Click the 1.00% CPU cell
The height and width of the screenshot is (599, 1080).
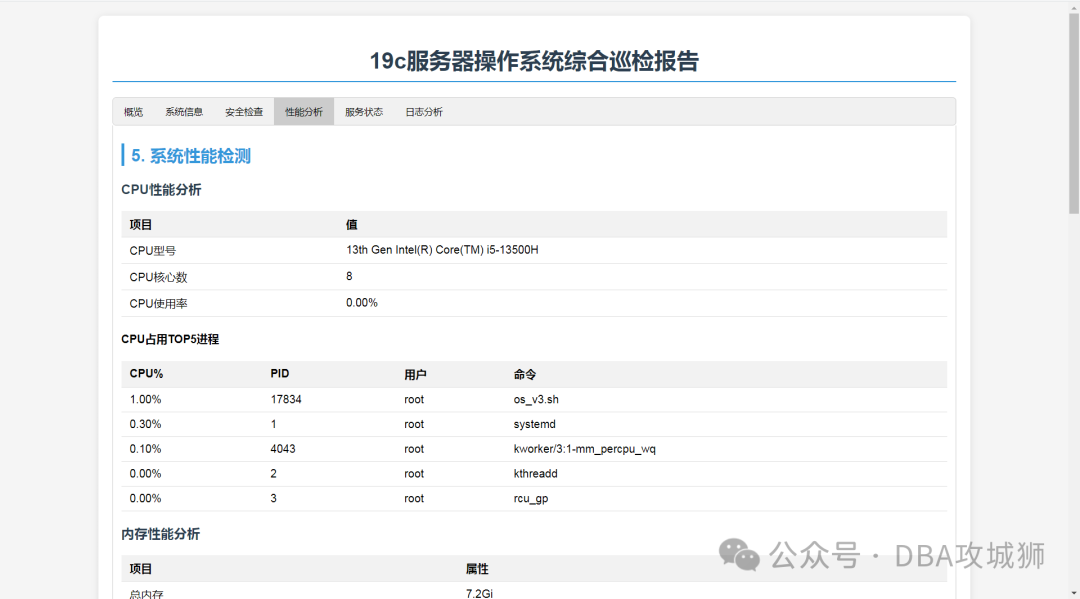(x=145, y=399)
